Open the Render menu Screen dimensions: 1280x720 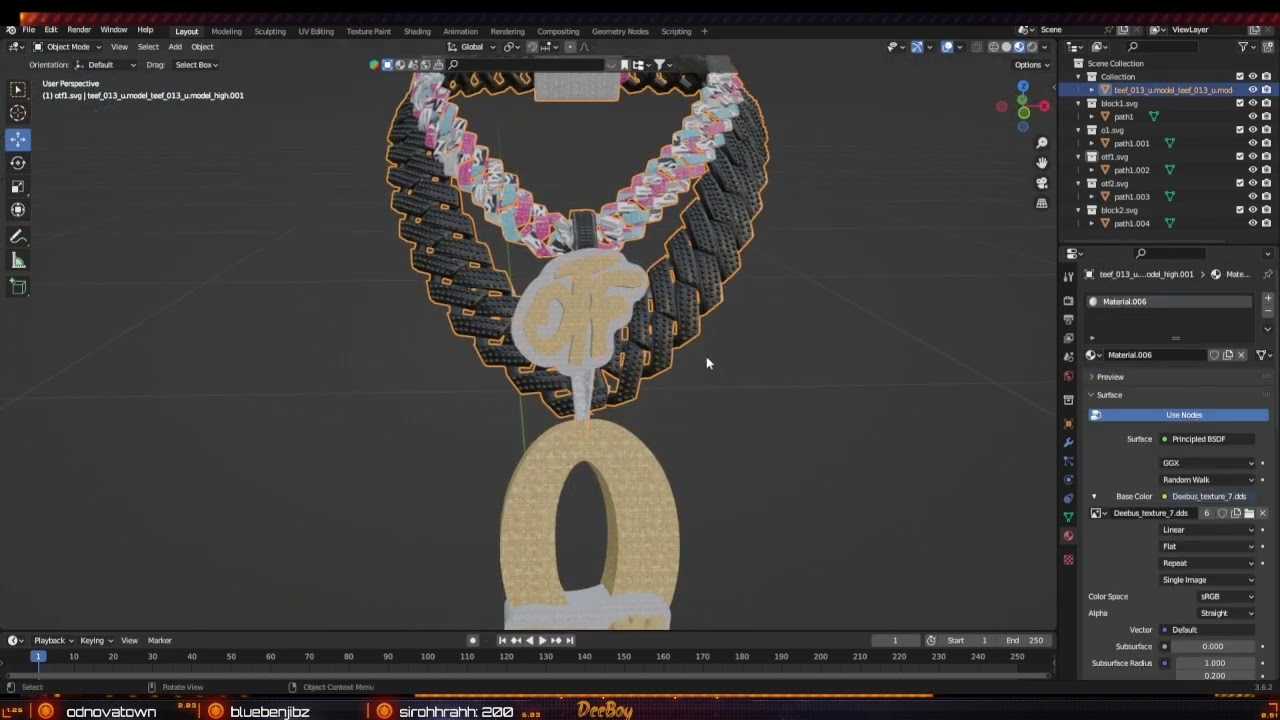pyautogui.click(x=79, y=30)
